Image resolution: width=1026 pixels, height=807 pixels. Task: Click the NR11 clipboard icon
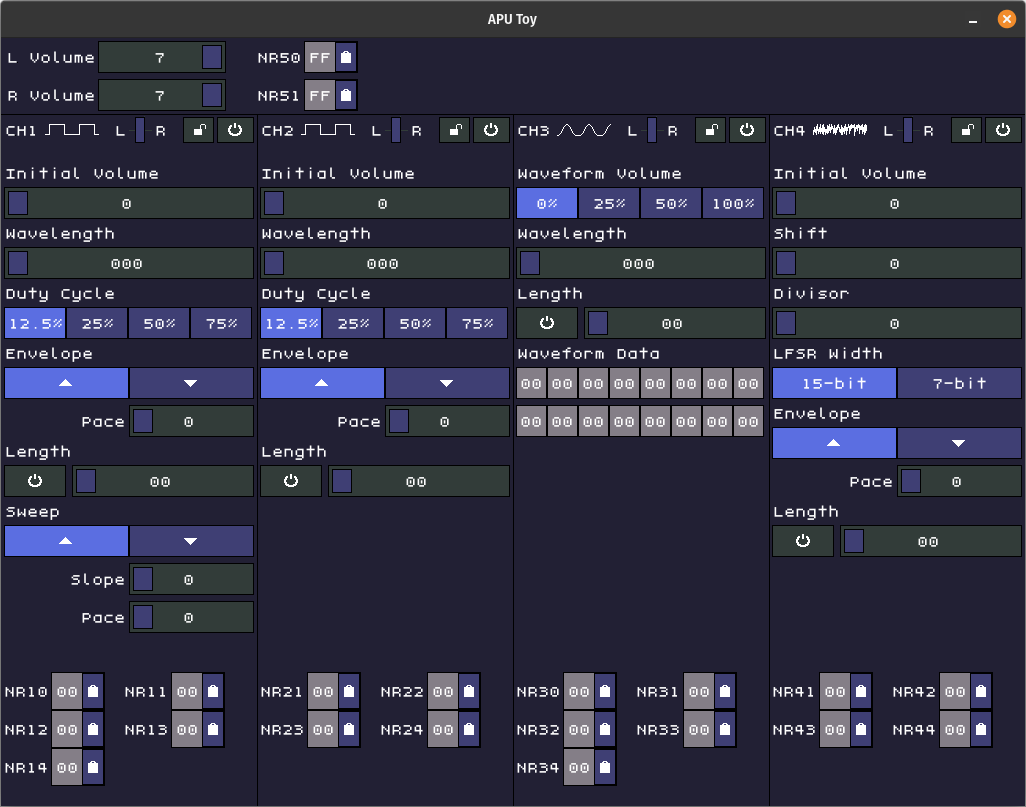pyautogui.click(x=213, y=691)
